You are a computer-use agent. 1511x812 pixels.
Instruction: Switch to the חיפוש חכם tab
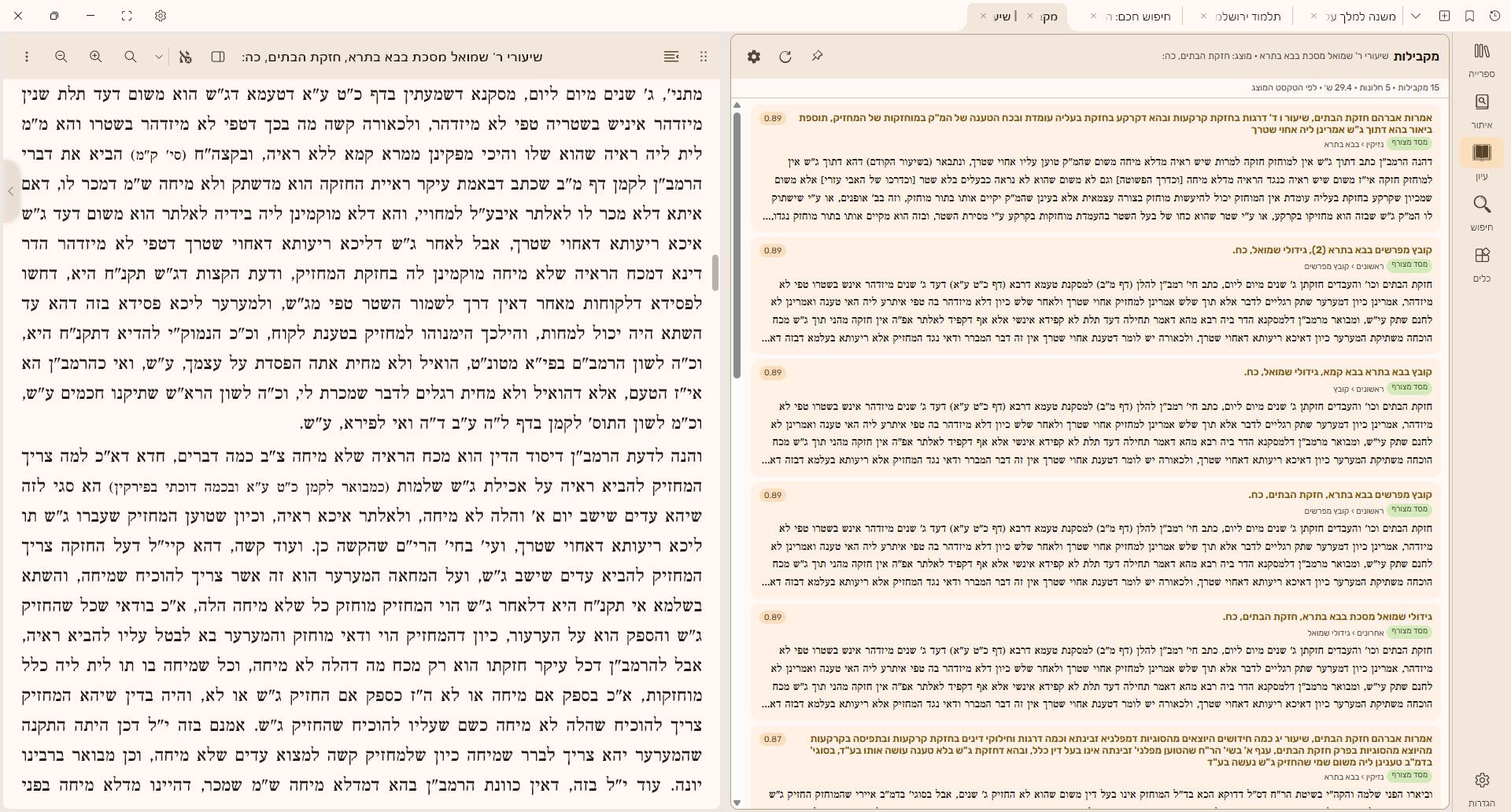[1139, 17]
